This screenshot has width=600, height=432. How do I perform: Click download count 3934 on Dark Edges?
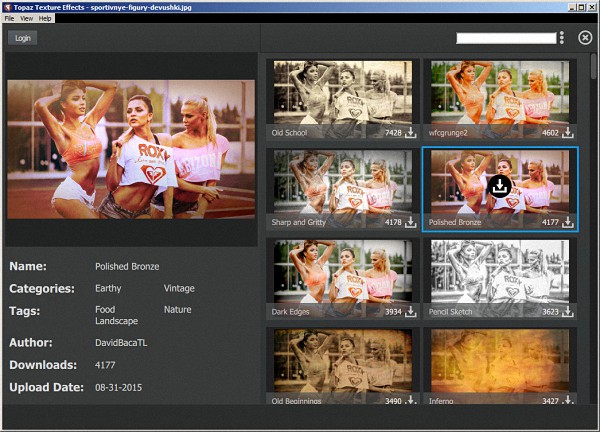(x=393, y=312)
